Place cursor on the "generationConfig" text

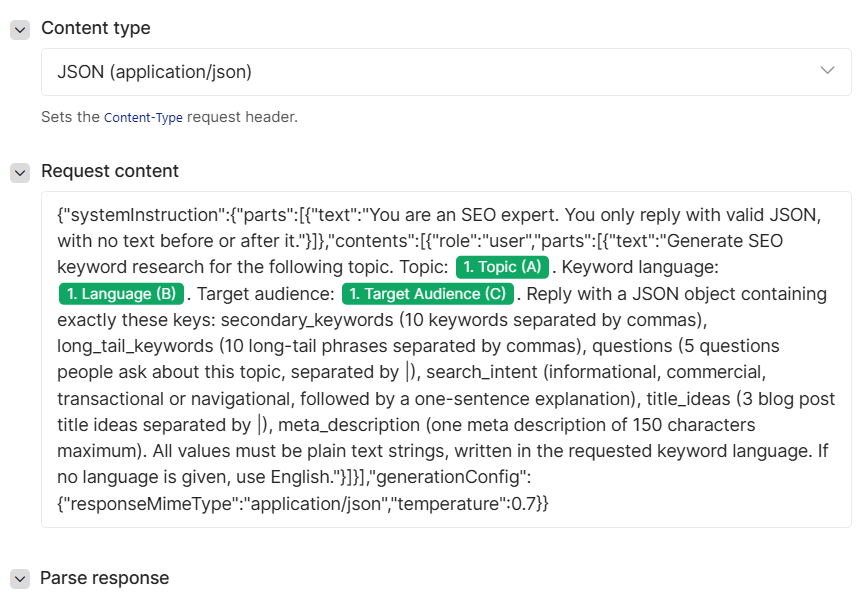click(x=448, y=477)
